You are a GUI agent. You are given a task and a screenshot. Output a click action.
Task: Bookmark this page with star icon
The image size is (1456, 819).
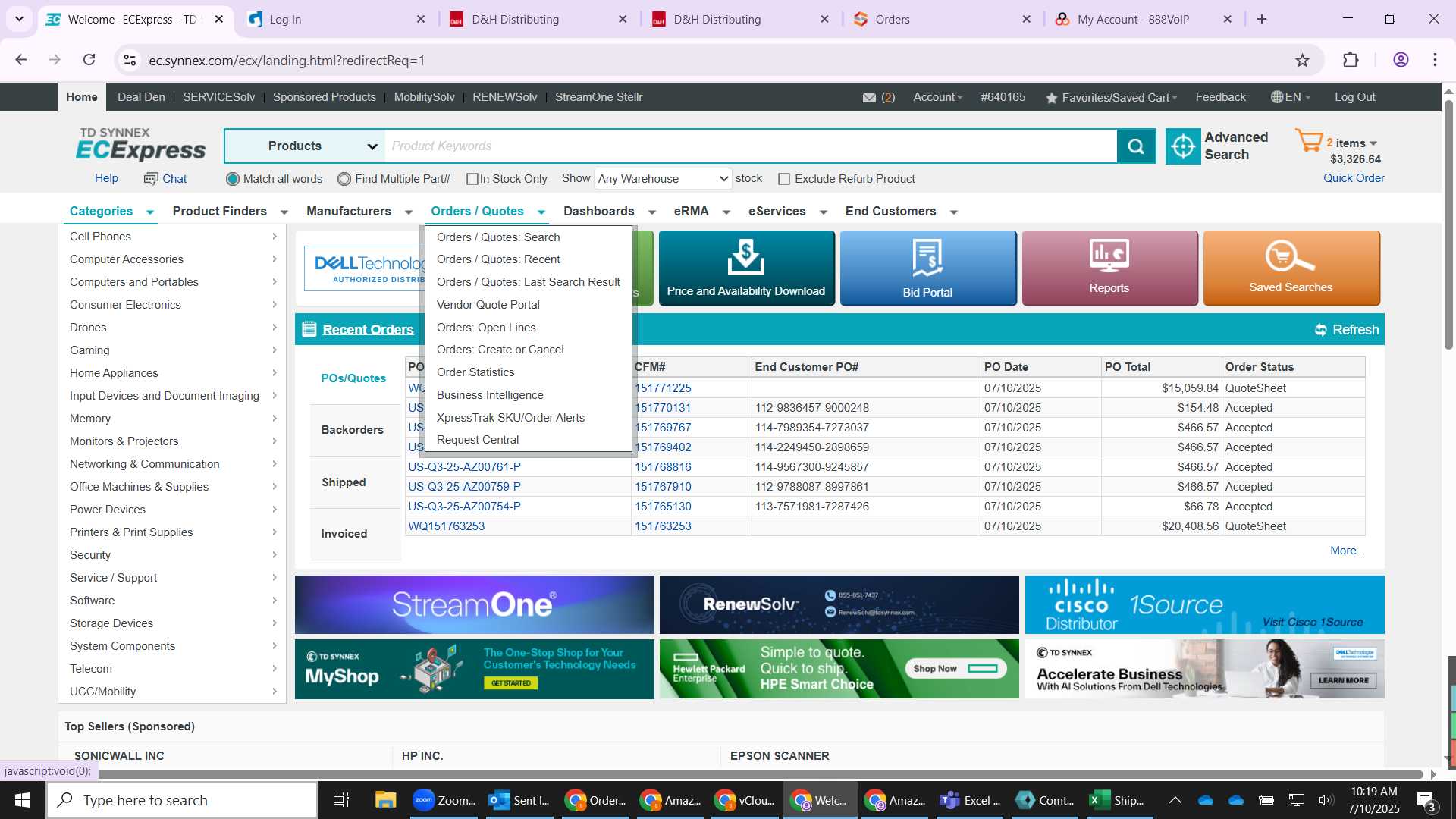[1302, 60]
